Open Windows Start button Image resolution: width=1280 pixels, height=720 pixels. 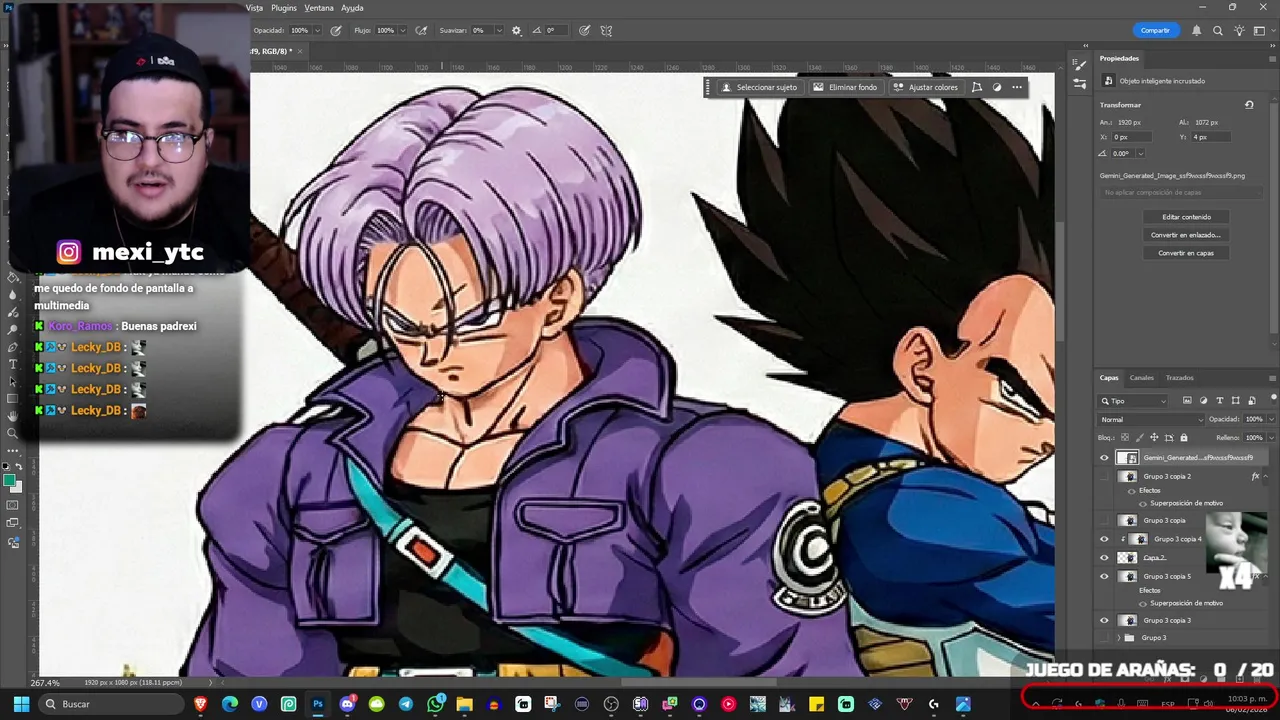pyautogui.click(x=21, y=704)
